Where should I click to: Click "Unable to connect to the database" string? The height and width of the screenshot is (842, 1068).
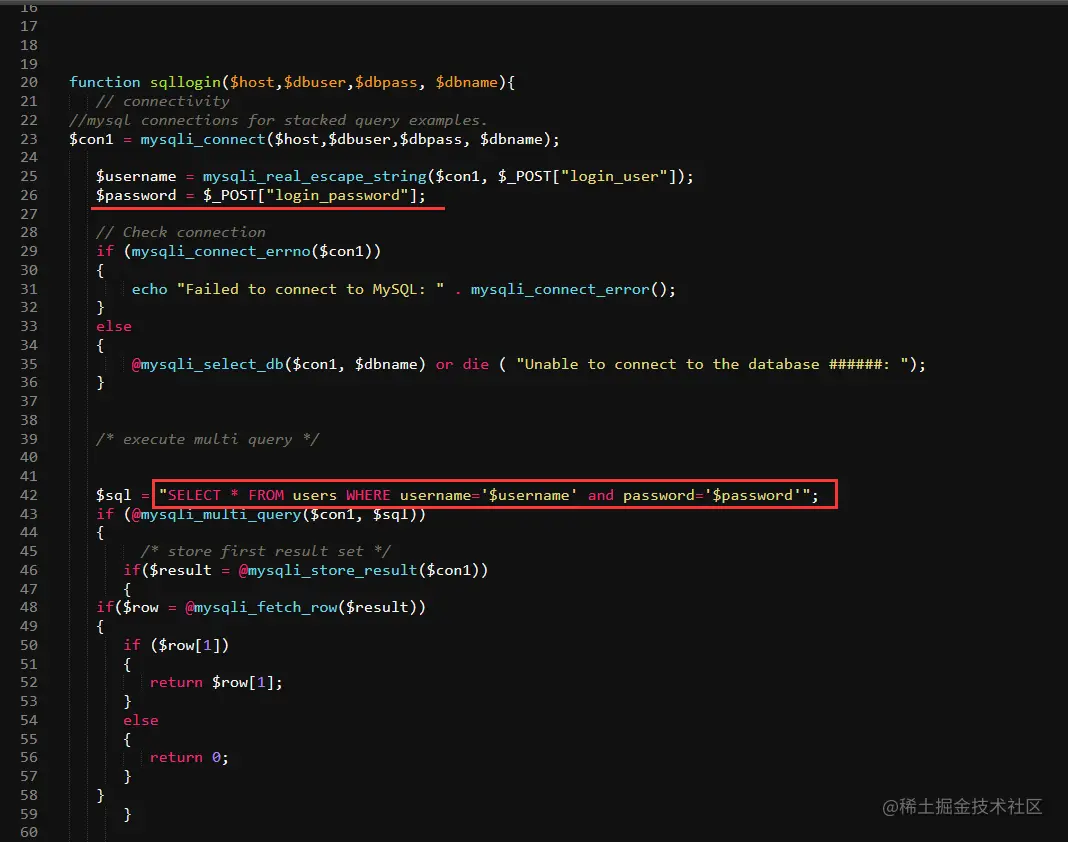click(x=712, y=364)
